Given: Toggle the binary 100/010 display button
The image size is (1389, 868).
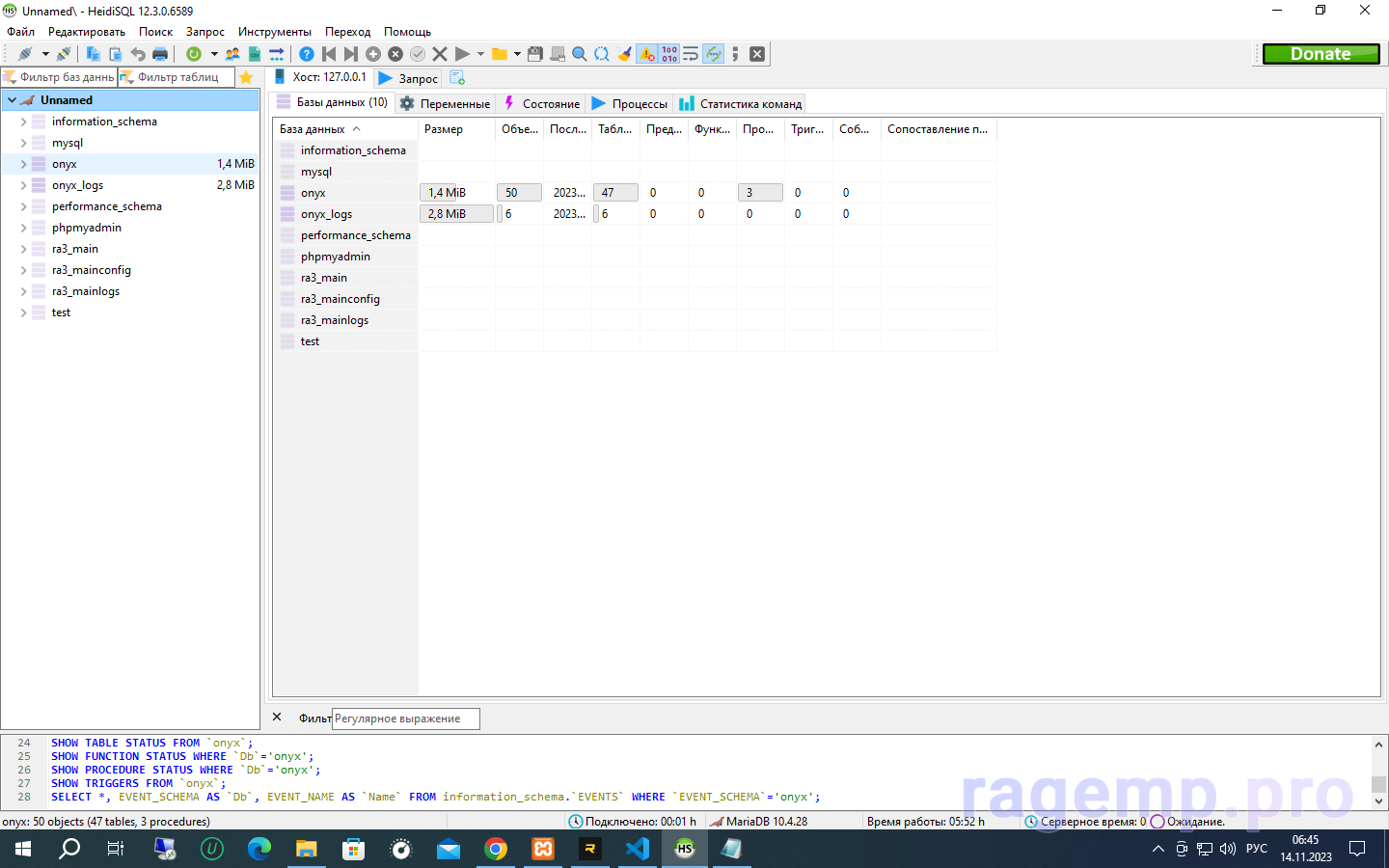Looking at the screenshot, I should (x=669, y=54).
